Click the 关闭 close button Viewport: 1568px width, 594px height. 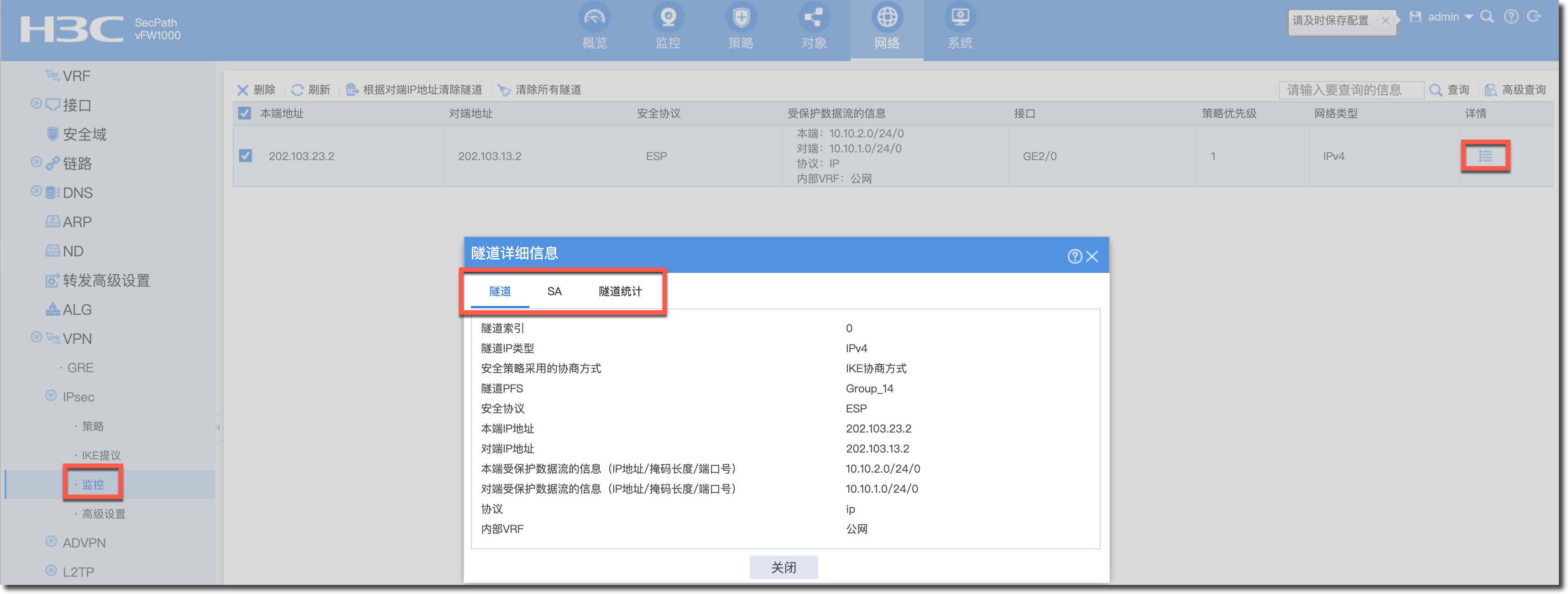(x=784, y=567)
